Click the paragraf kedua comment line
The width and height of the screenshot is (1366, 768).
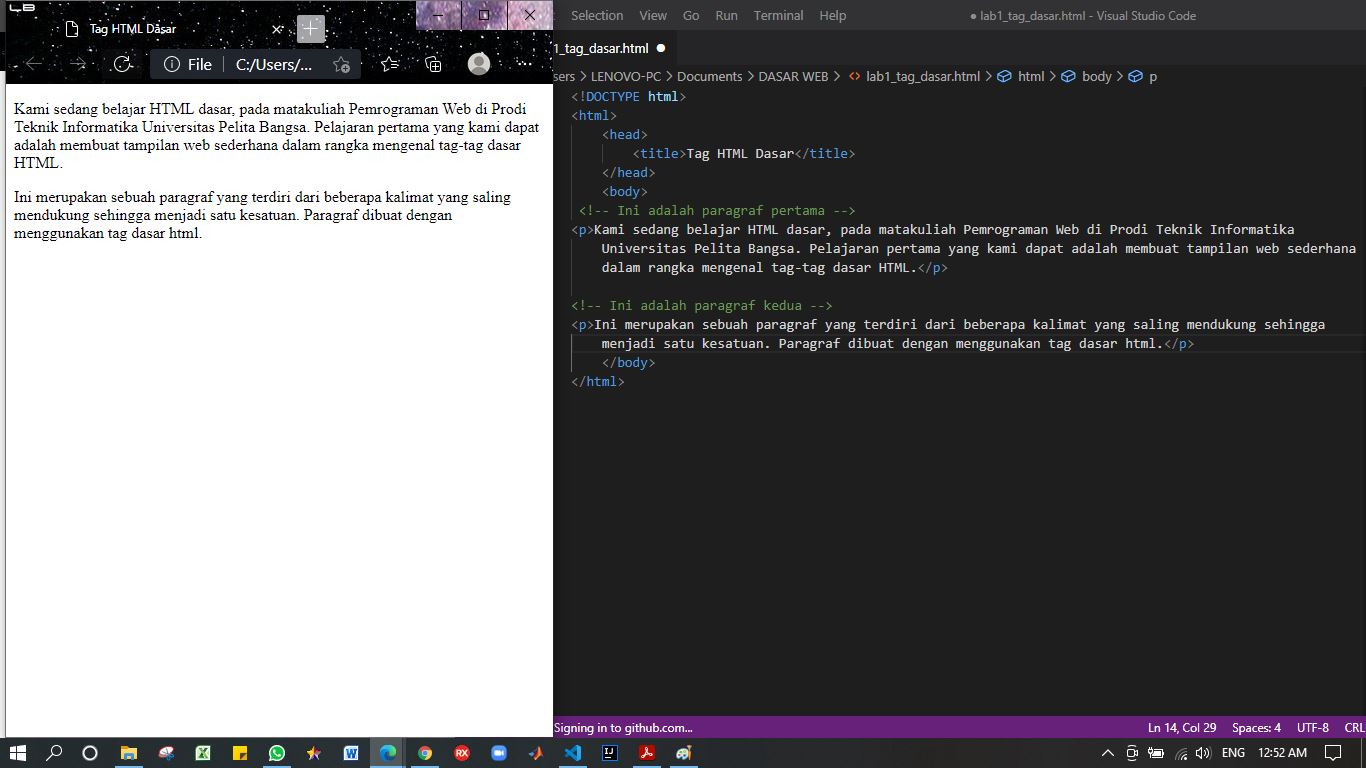[x=702, y=305]
